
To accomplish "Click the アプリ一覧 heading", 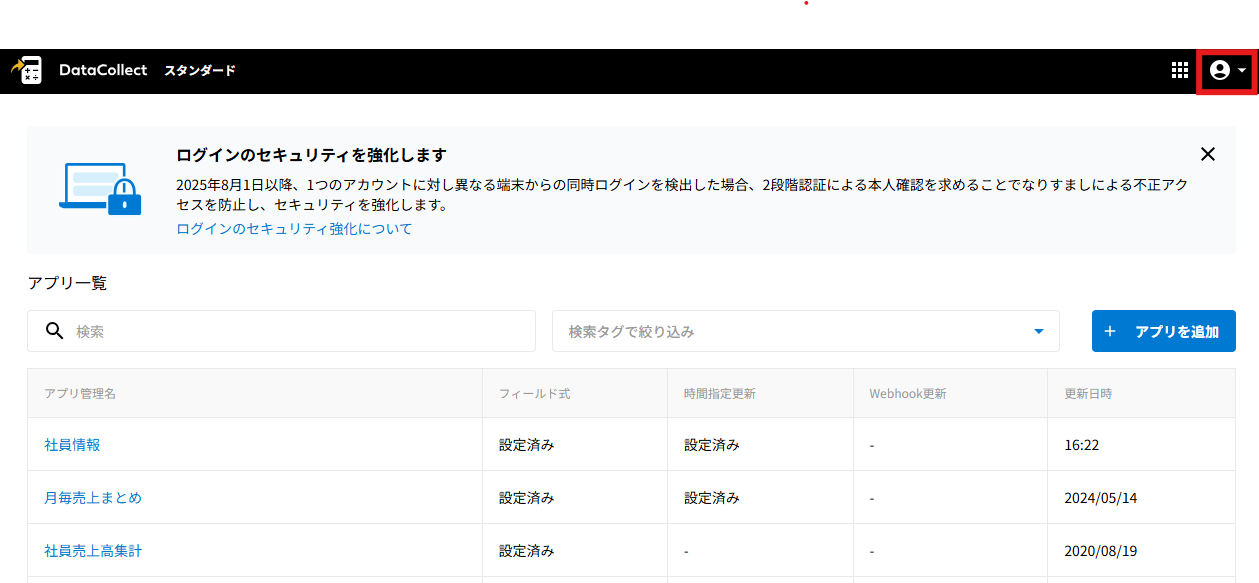I will click(67, 283).
